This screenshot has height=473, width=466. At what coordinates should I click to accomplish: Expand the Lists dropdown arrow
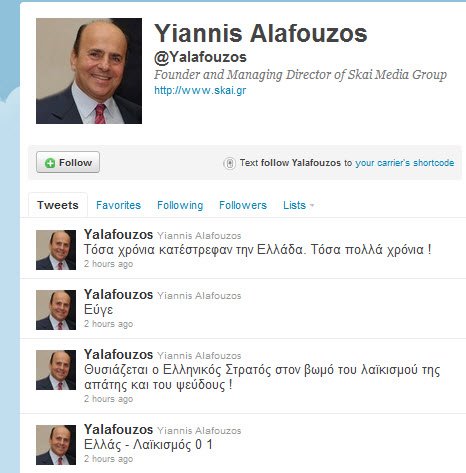[x=312, y=205]
